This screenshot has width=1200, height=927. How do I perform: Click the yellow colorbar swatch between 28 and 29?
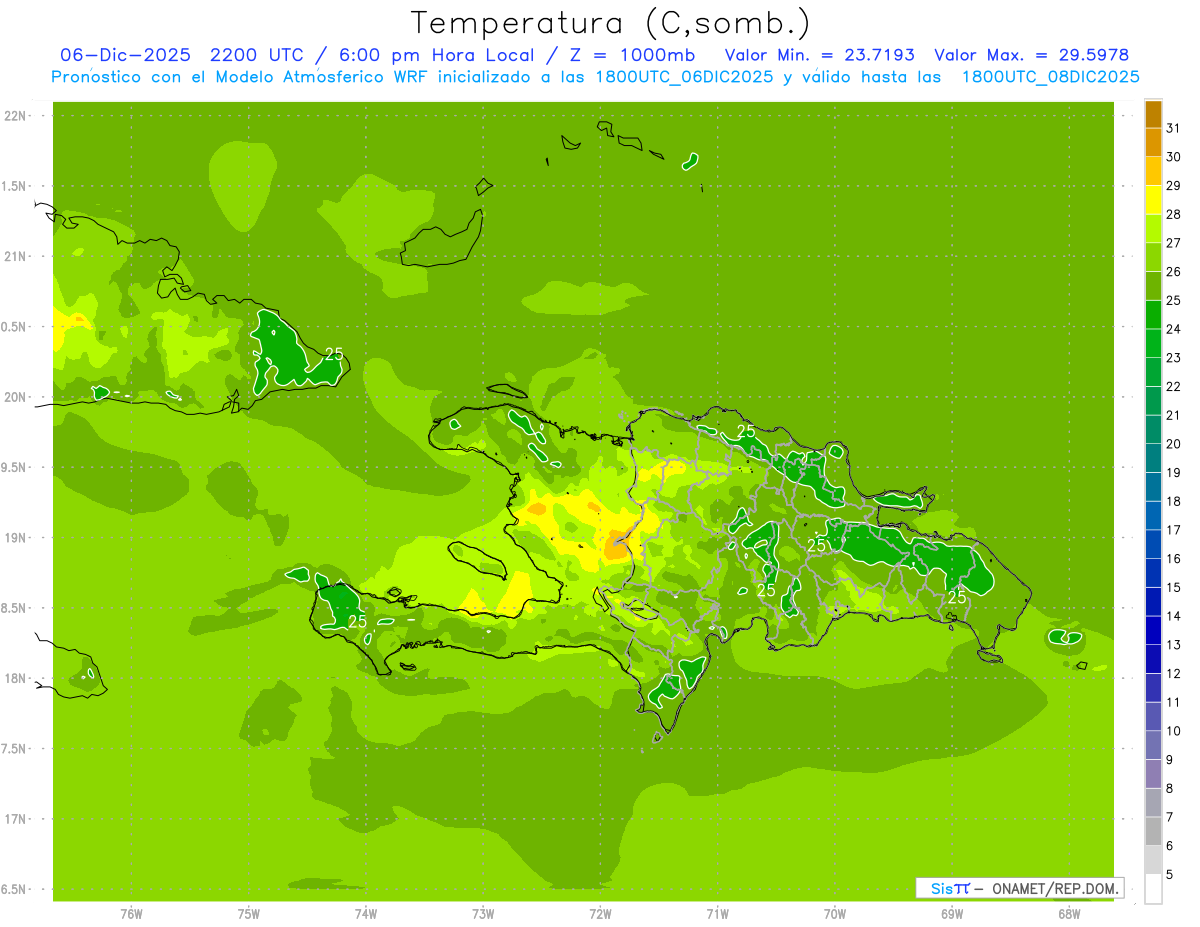[1153, 200]
